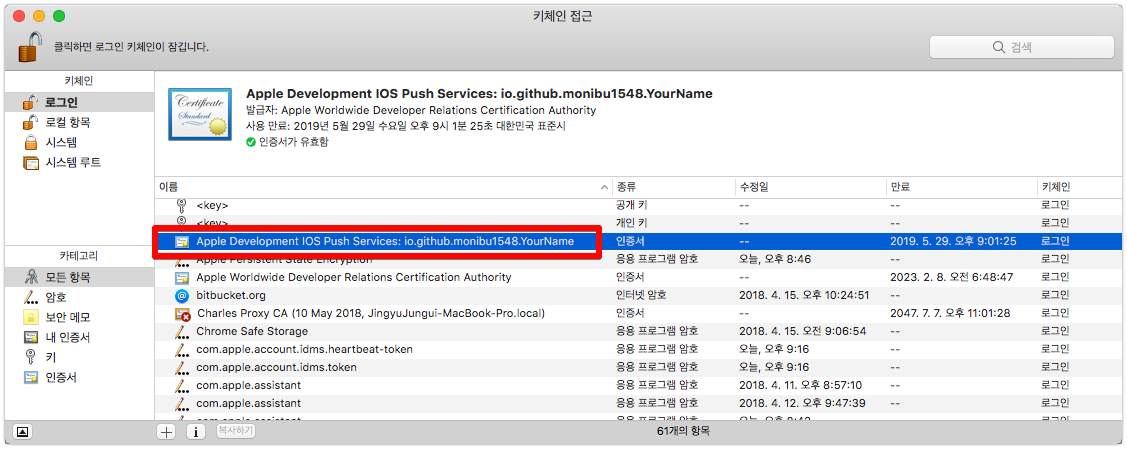Click the 내 인증서 certificate icon
The image size is (1127, 449).
[31, 337]
